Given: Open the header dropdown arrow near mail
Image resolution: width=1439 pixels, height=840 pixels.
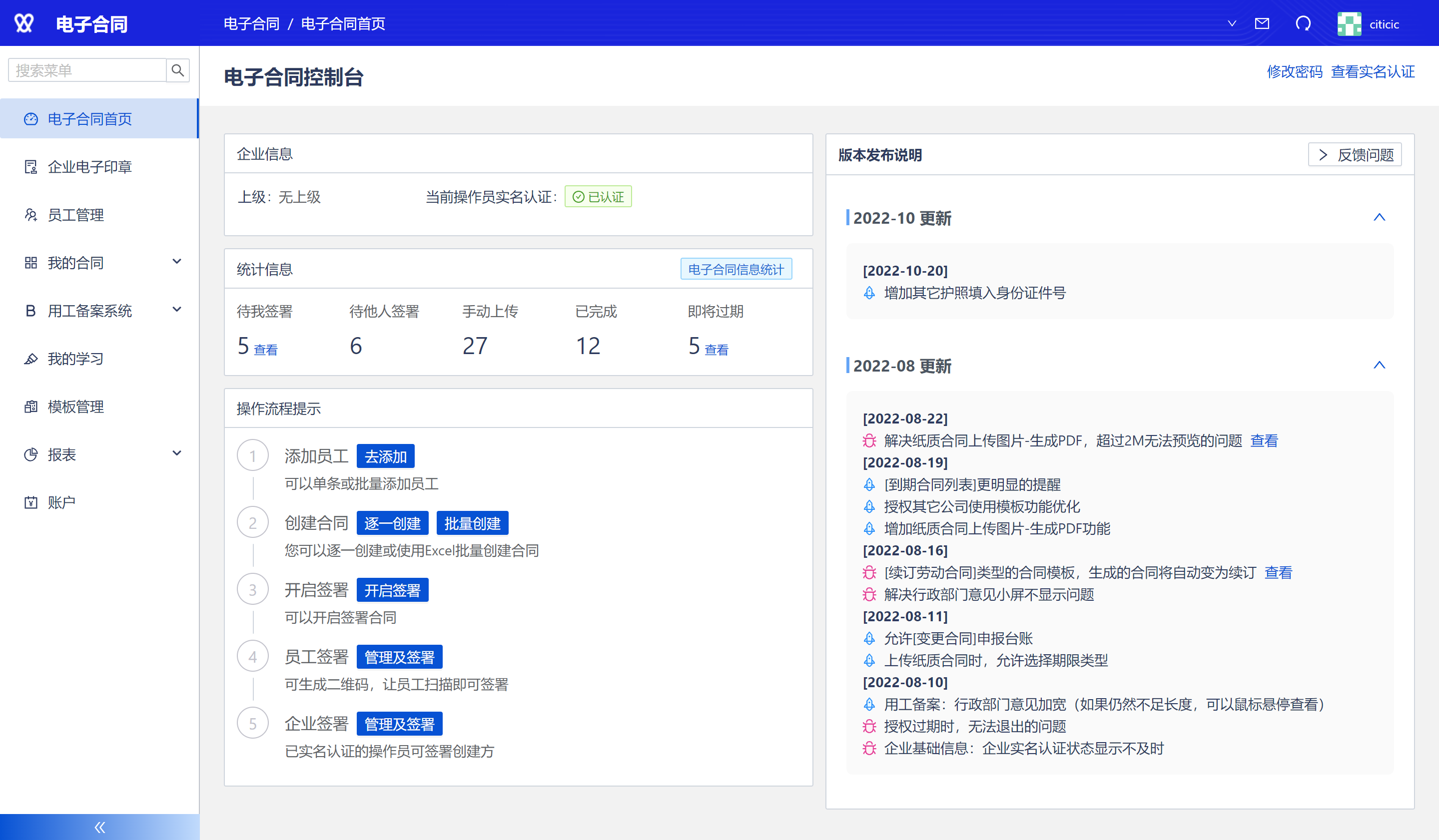Looking at the screenshot, I should coord(1232,24).
